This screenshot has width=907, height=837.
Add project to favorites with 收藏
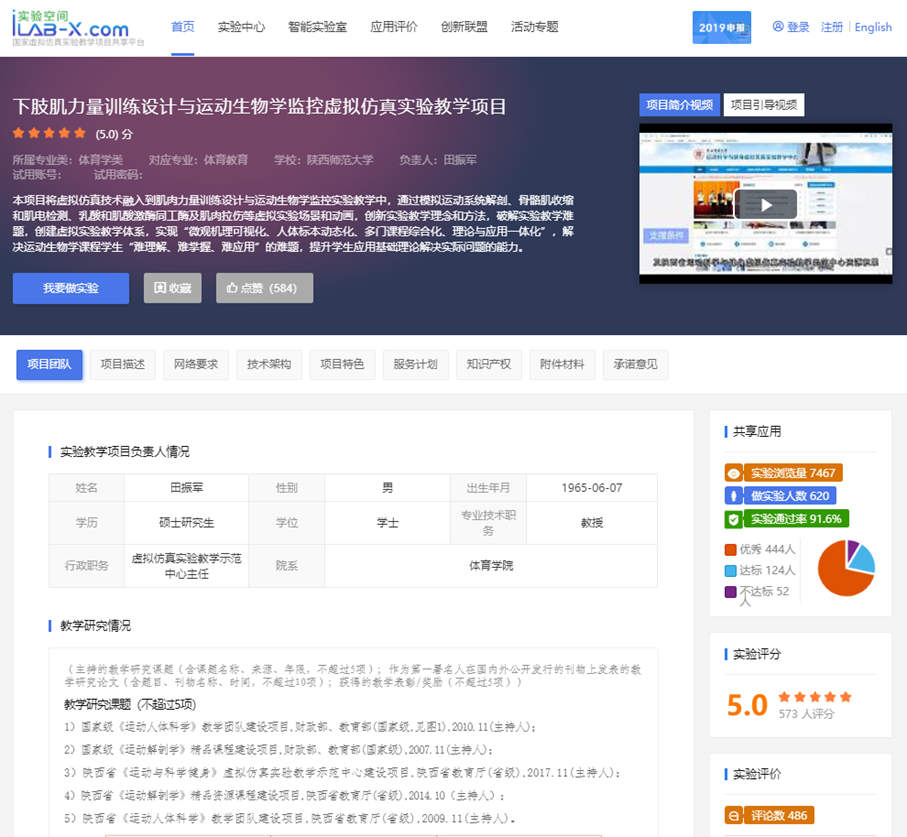tap(172, 288)
